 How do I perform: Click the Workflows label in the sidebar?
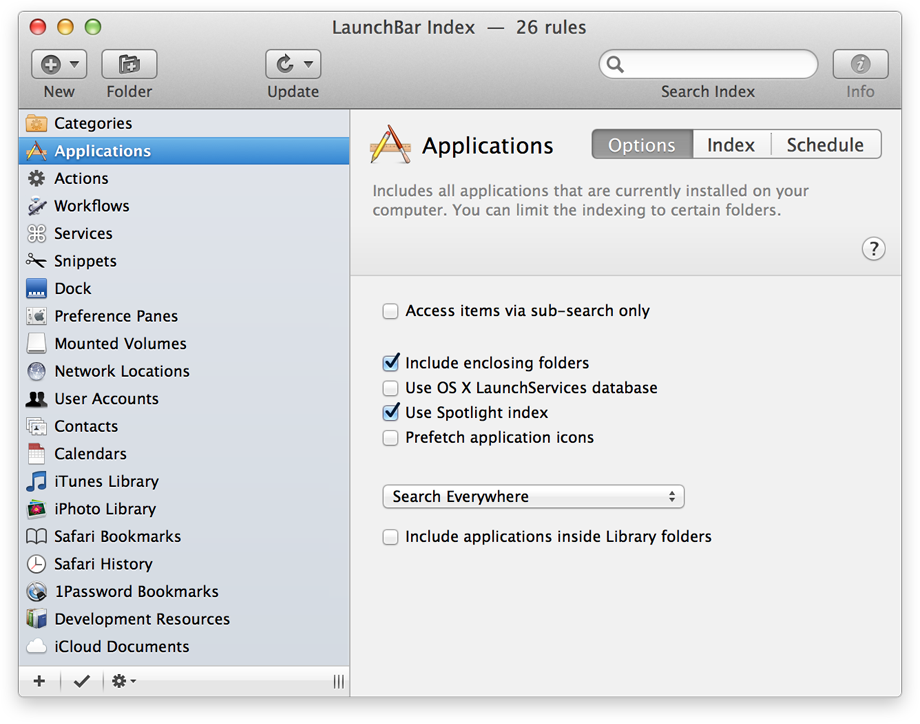click(92, 206)
